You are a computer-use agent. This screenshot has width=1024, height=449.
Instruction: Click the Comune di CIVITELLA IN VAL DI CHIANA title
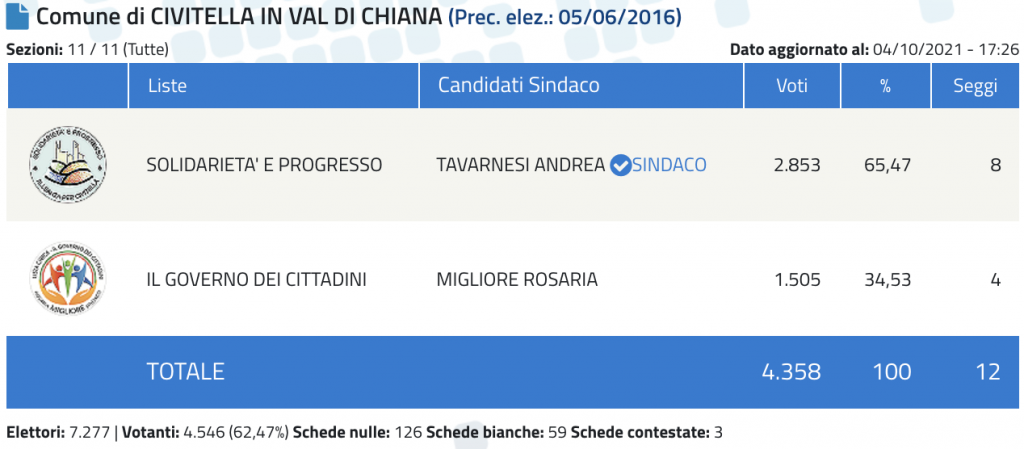(x=239, y=16)
